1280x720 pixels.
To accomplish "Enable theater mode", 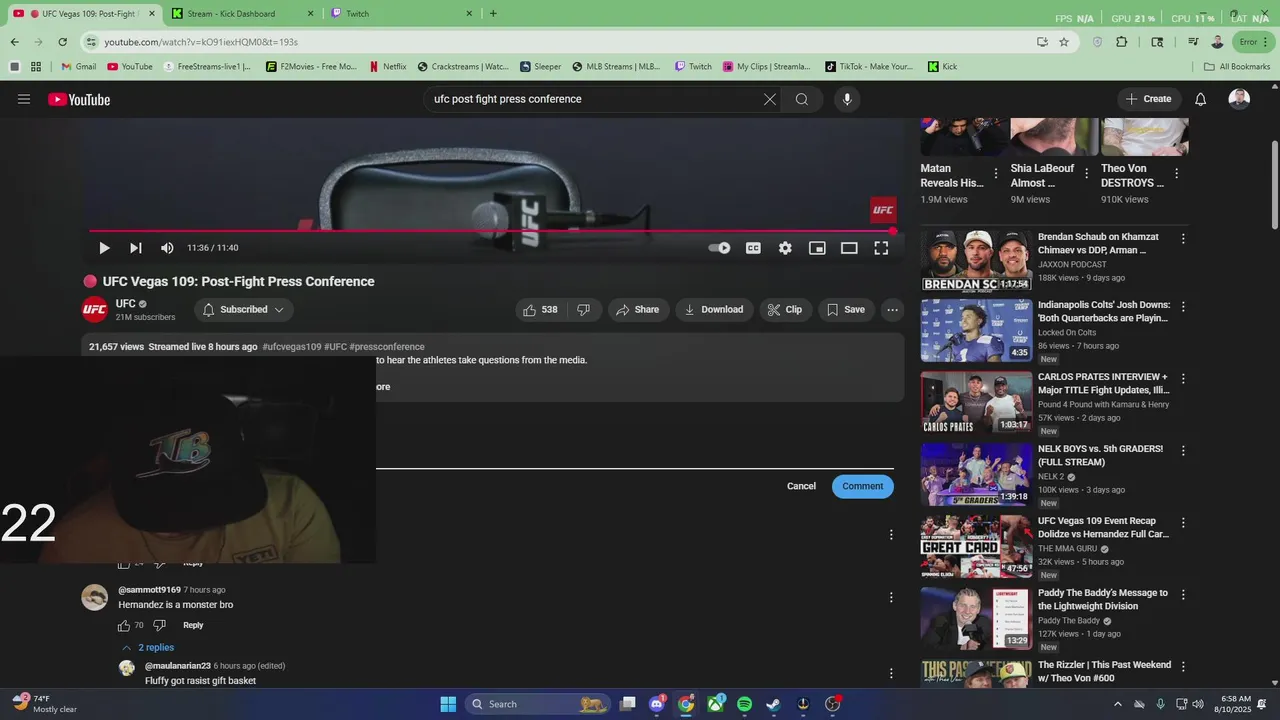I will 849,248.
